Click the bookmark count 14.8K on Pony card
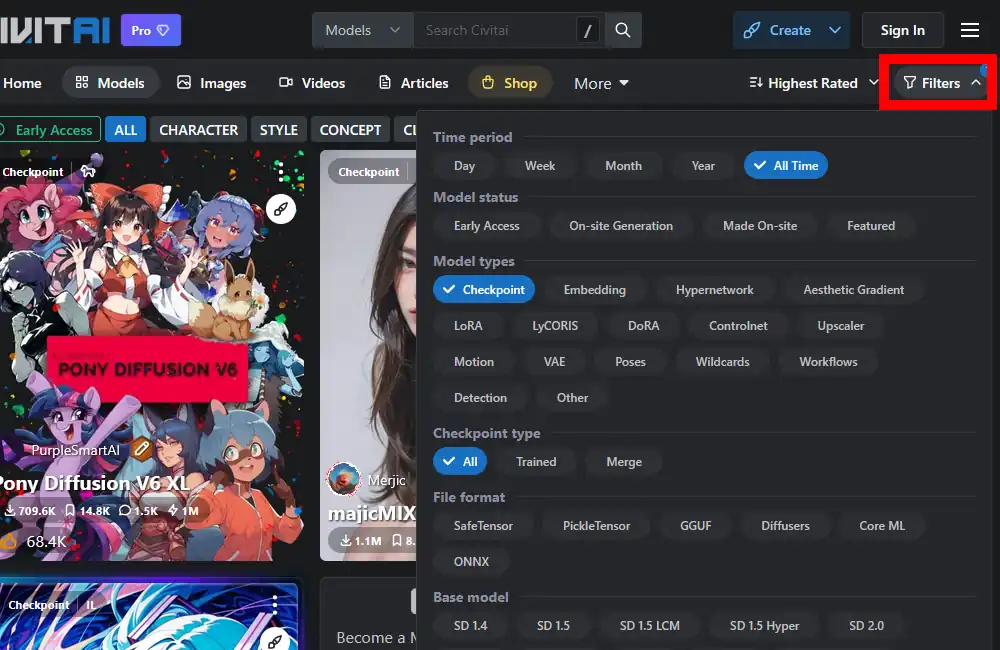The height and width of the screenshot is (650, 1000). point(88,510)
